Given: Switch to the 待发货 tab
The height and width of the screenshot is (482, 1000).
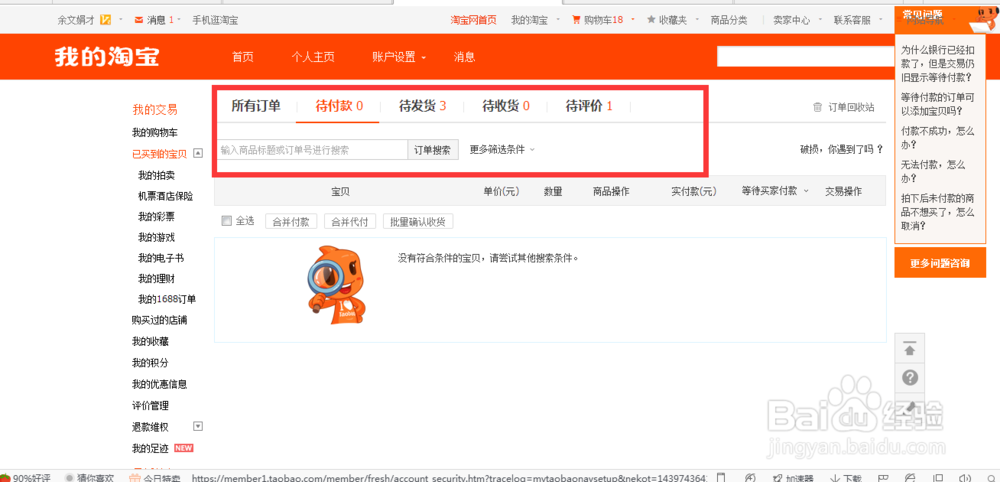Looking at the screenshot, I should tap(423, 106).
